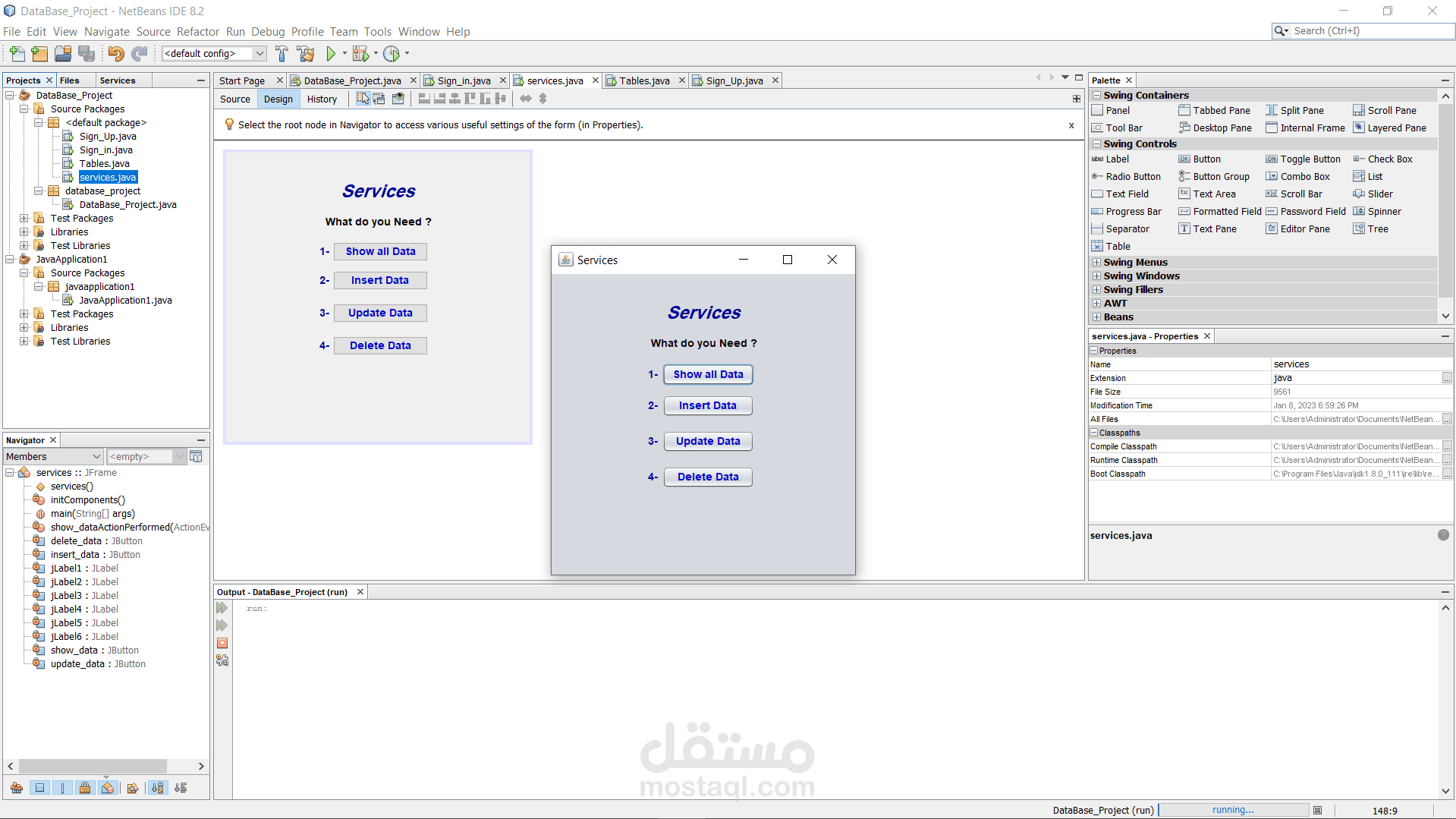Click the New Project toolbar icon
Viewport: 1456px width, 819px height.
tap(39, 53)
